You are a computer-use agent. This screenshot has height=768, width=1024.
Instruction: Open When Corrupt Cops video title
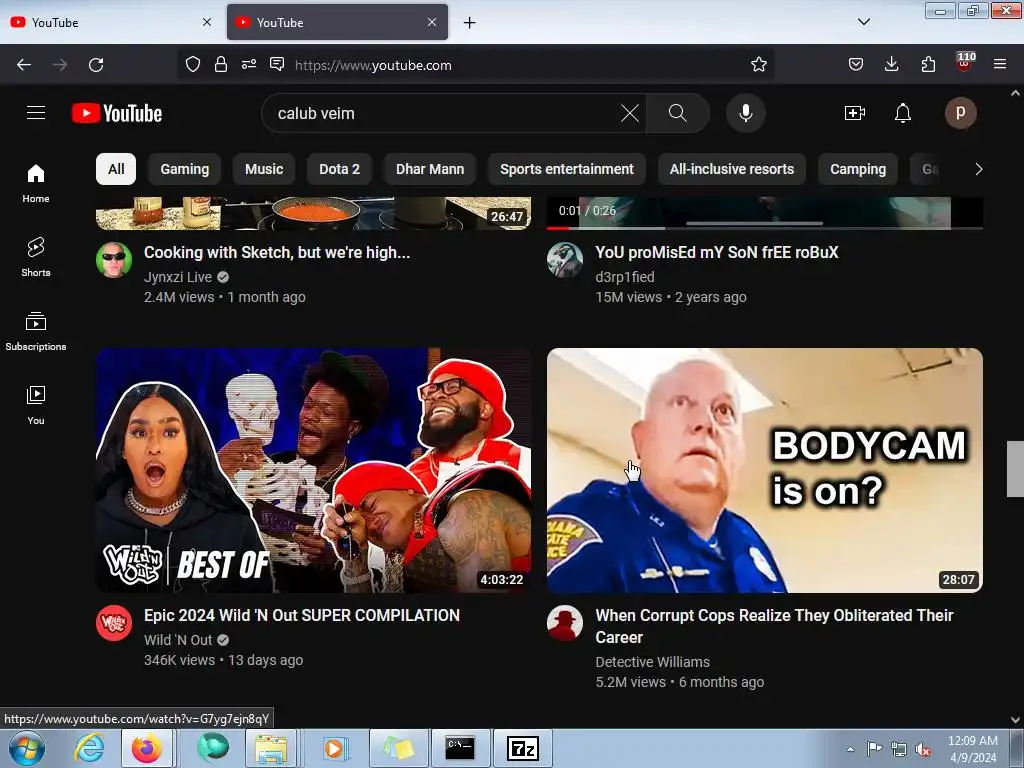tap(774, 626)
